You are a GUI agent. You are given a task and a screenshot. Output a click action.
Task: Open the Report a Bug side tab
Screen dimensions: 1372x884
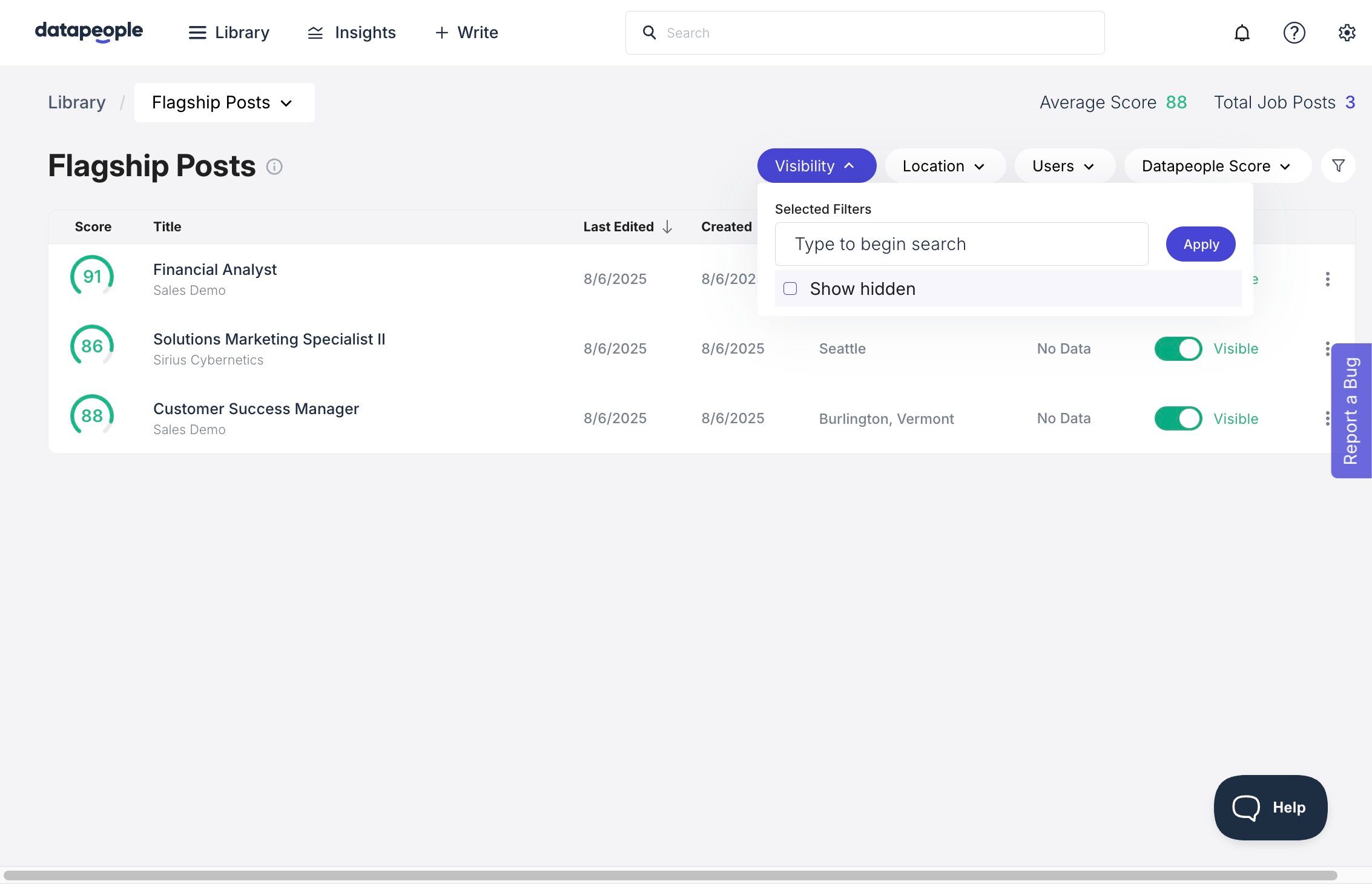click(x=1351, y=411)
